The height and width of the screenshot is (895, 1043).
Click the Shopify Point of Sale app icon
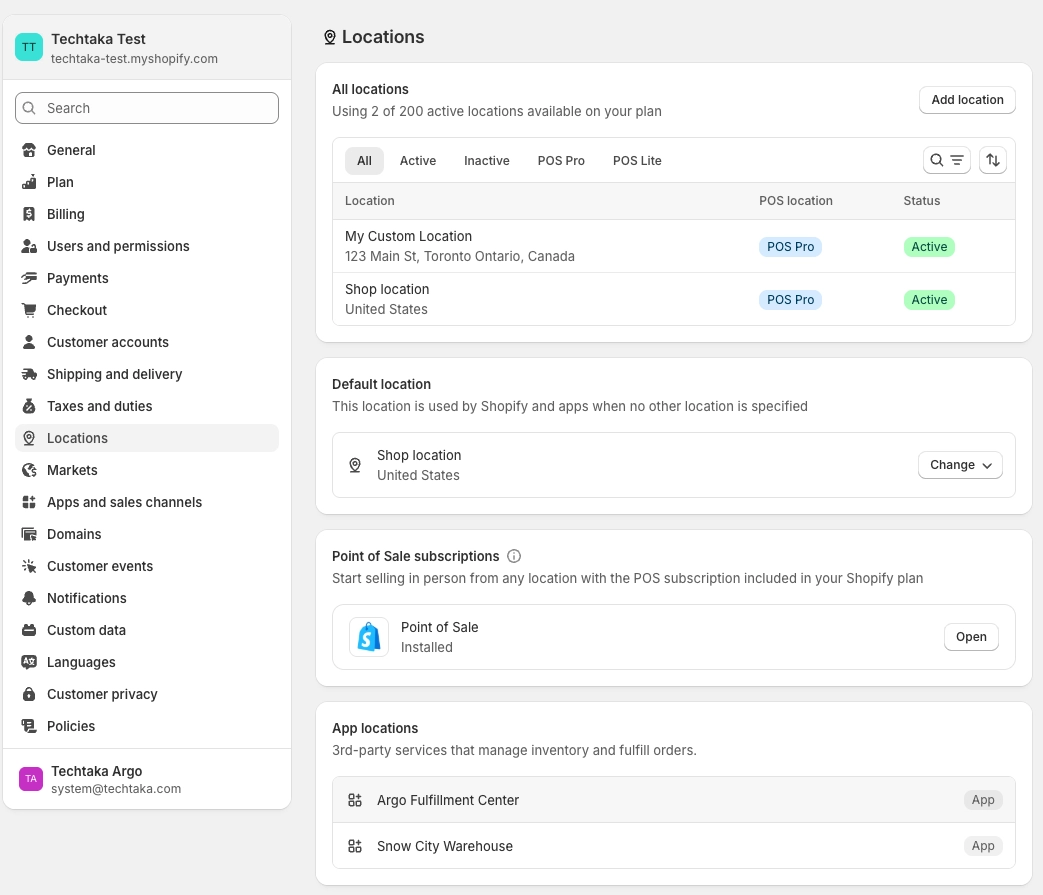coord(369,637)
